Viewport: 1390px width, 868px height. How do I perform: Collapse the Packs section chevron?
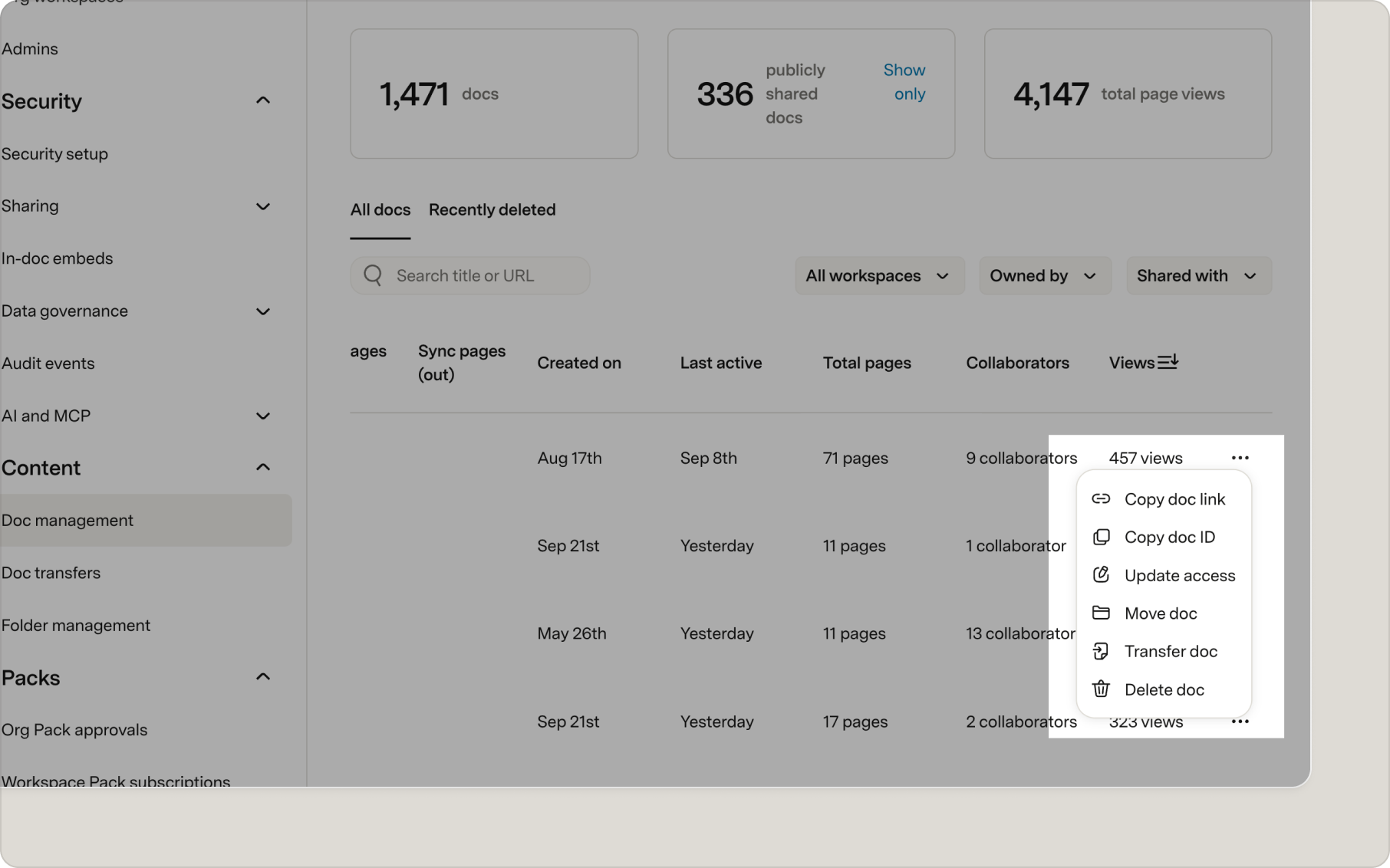[263, 677]
